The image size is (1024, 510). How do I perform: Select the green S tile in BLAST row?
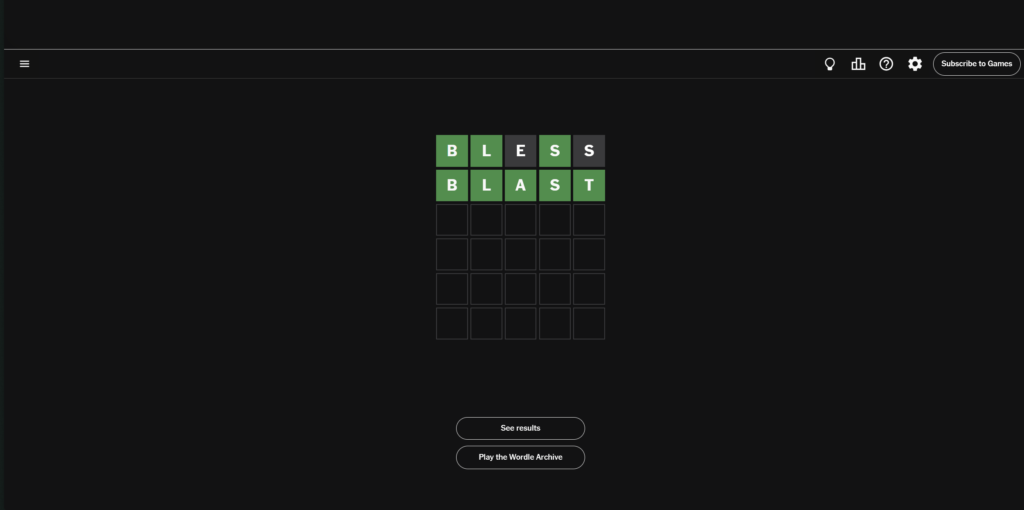point(555,185)
